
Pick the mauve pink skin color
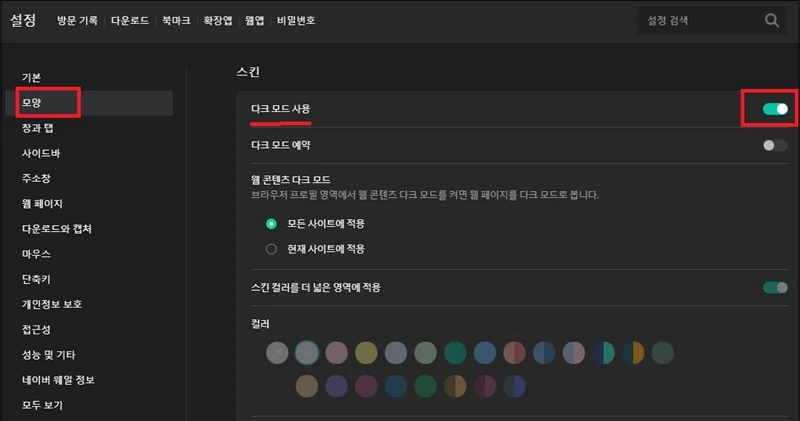336,353
